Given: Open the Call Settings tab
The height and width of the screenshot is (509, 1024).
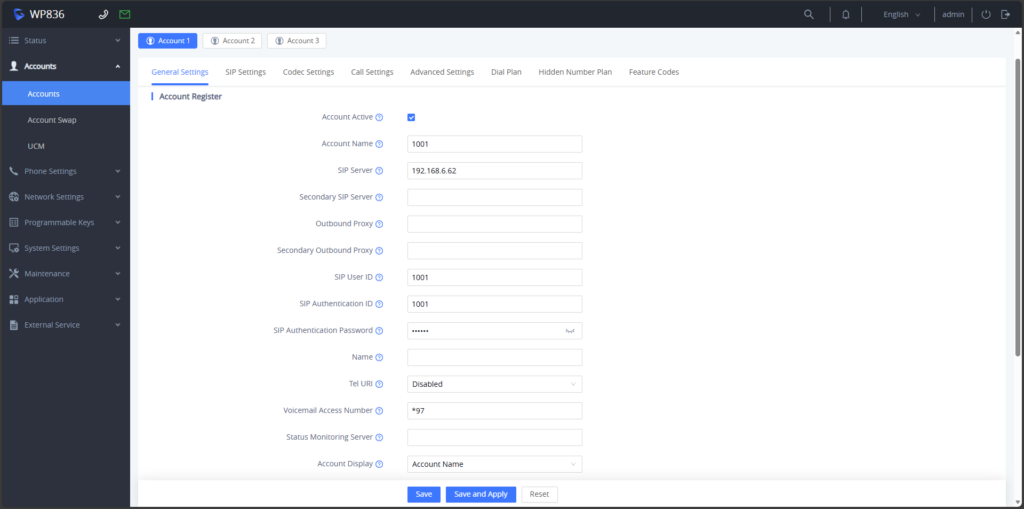Looking at the screenshot, I should (x=372, y=72).
